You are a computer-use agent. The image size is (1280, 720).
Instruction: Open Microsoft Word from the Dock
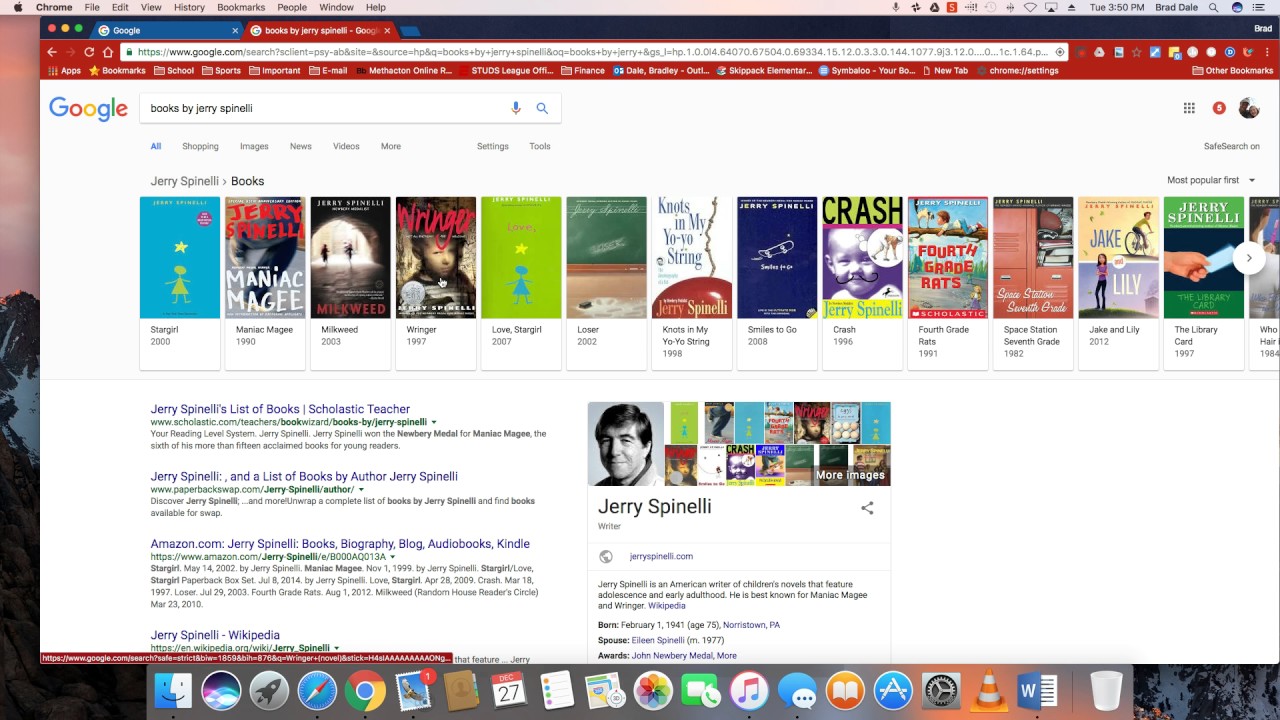tap(1037, 691)
